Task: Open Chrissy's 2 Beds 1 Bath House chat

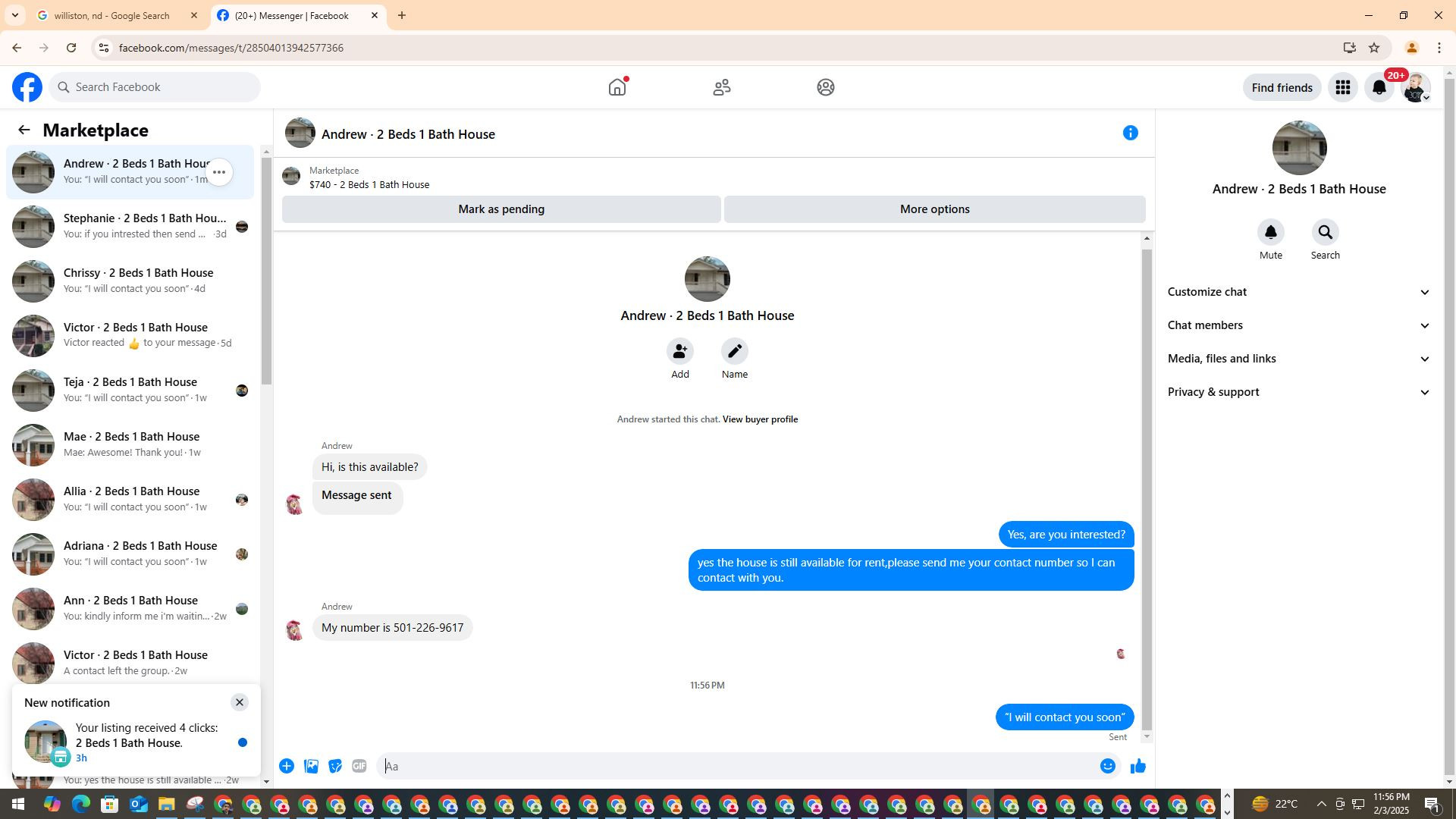Action: pos(130,281)
